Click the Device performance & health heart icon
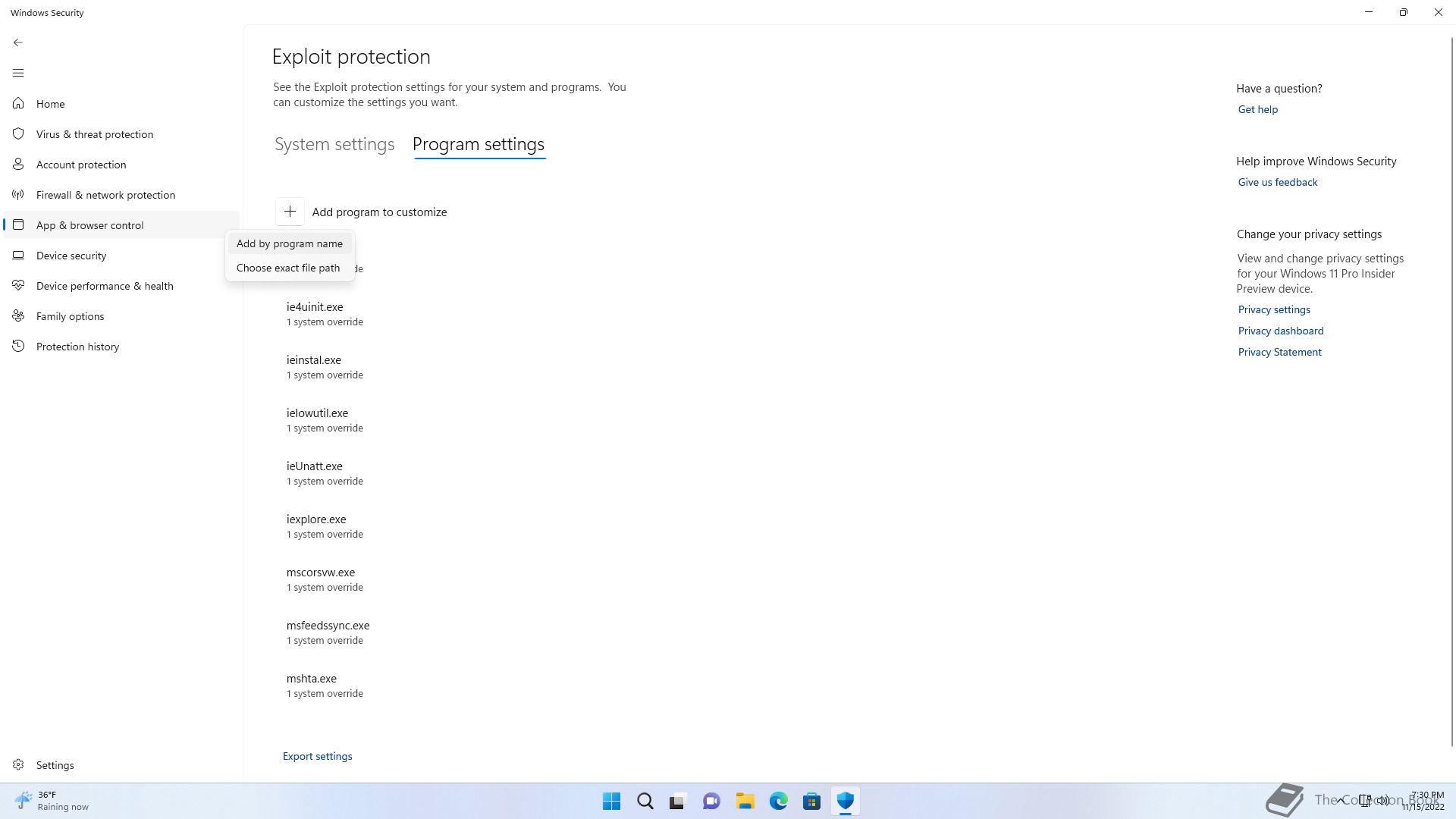This screenshot has width=1456, height=819. (x=18, y=285)
